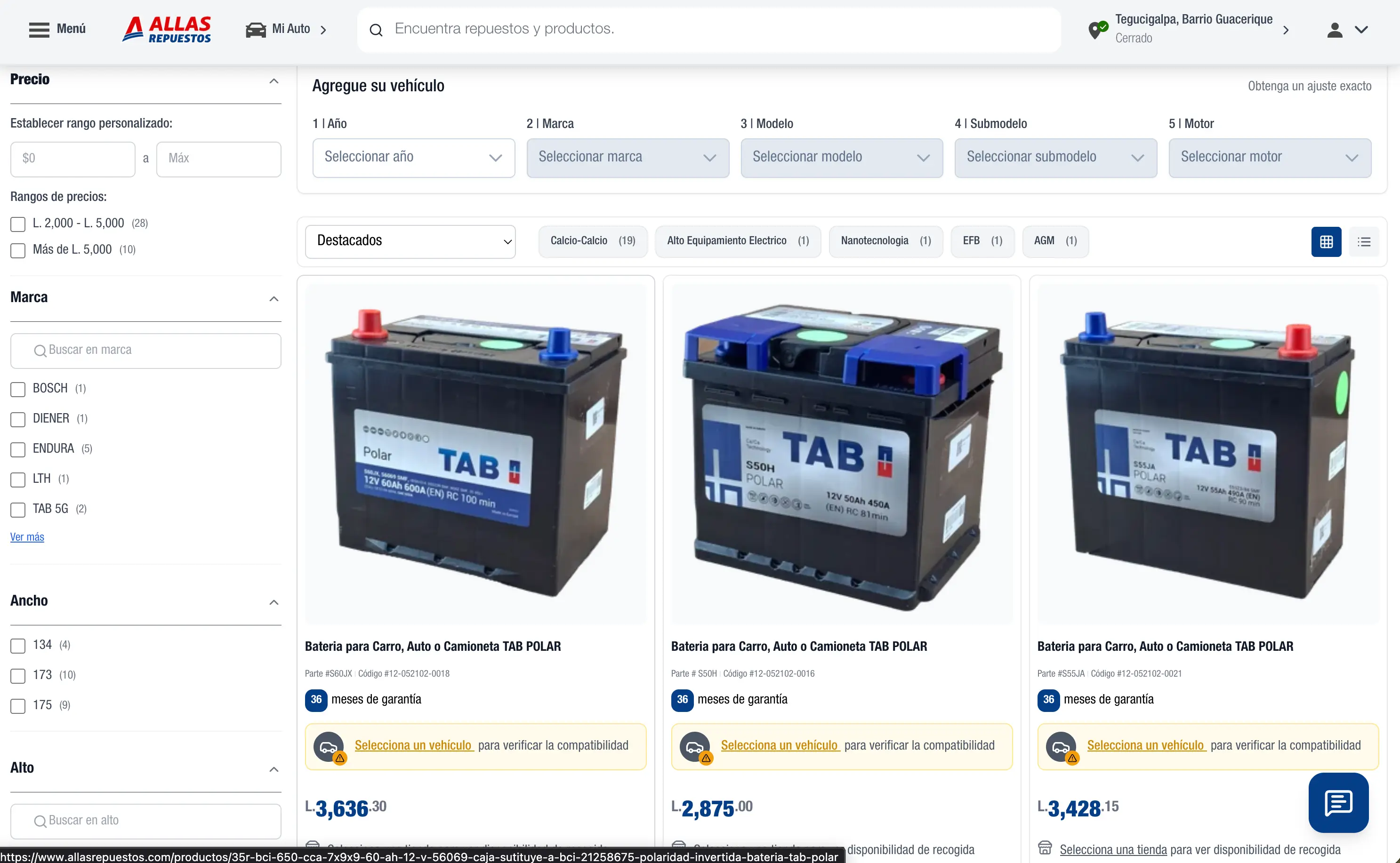The image size is (1400, 863).
Task: Enable the DIENER brand filter
Action: tap(18, 420)
